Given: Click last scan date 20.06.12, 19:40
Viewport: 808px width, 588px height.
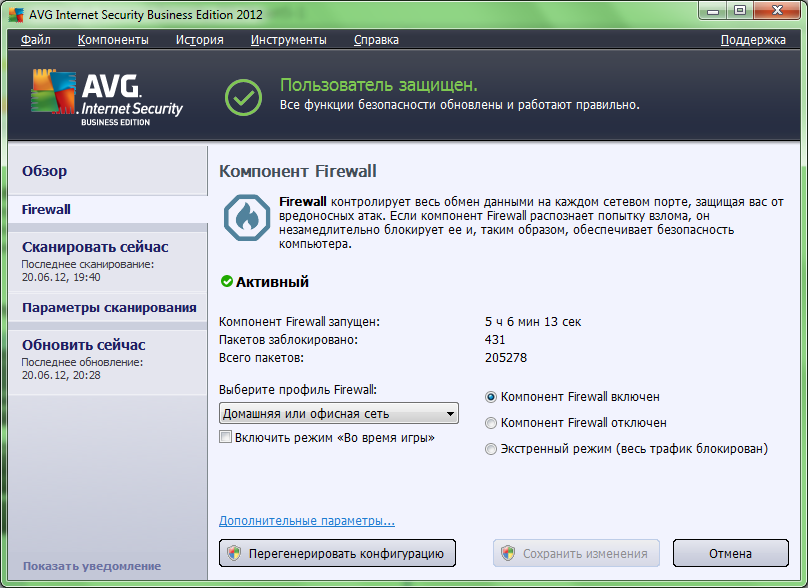Looking at the screenshot, I should (61, 277).
